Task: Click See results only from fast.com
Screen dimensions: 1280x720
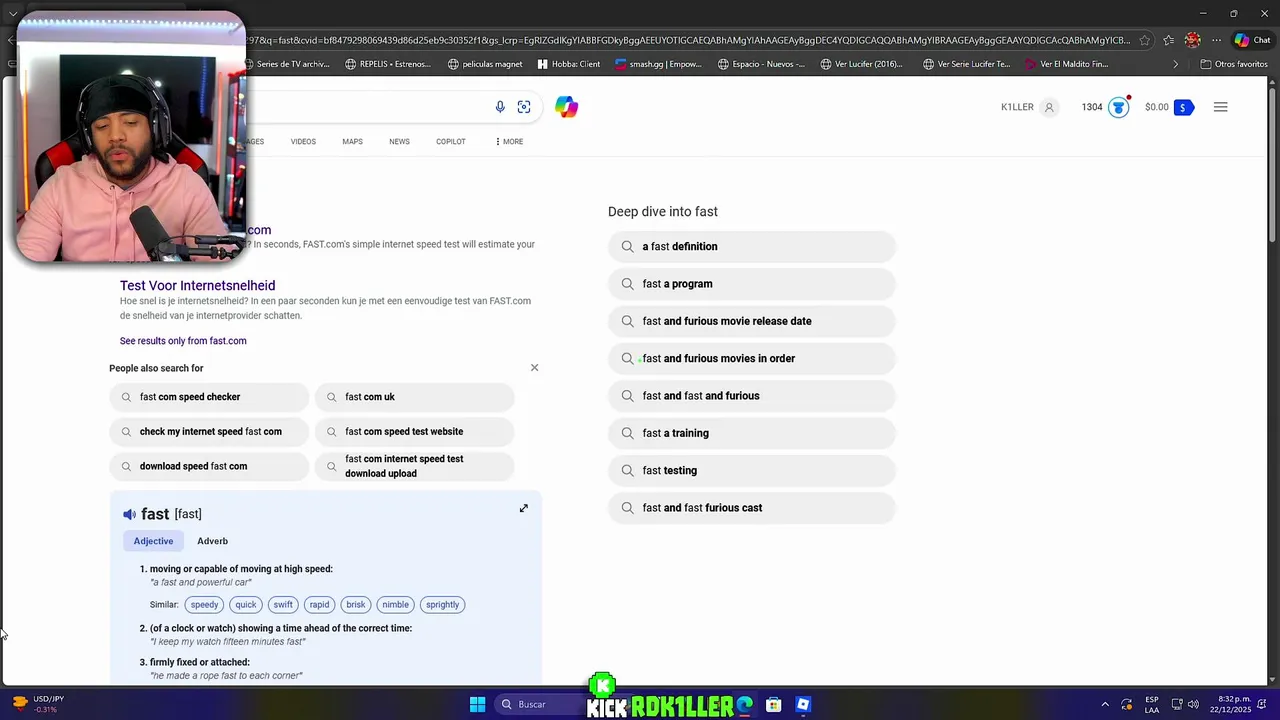Action: tap(183, 341)
